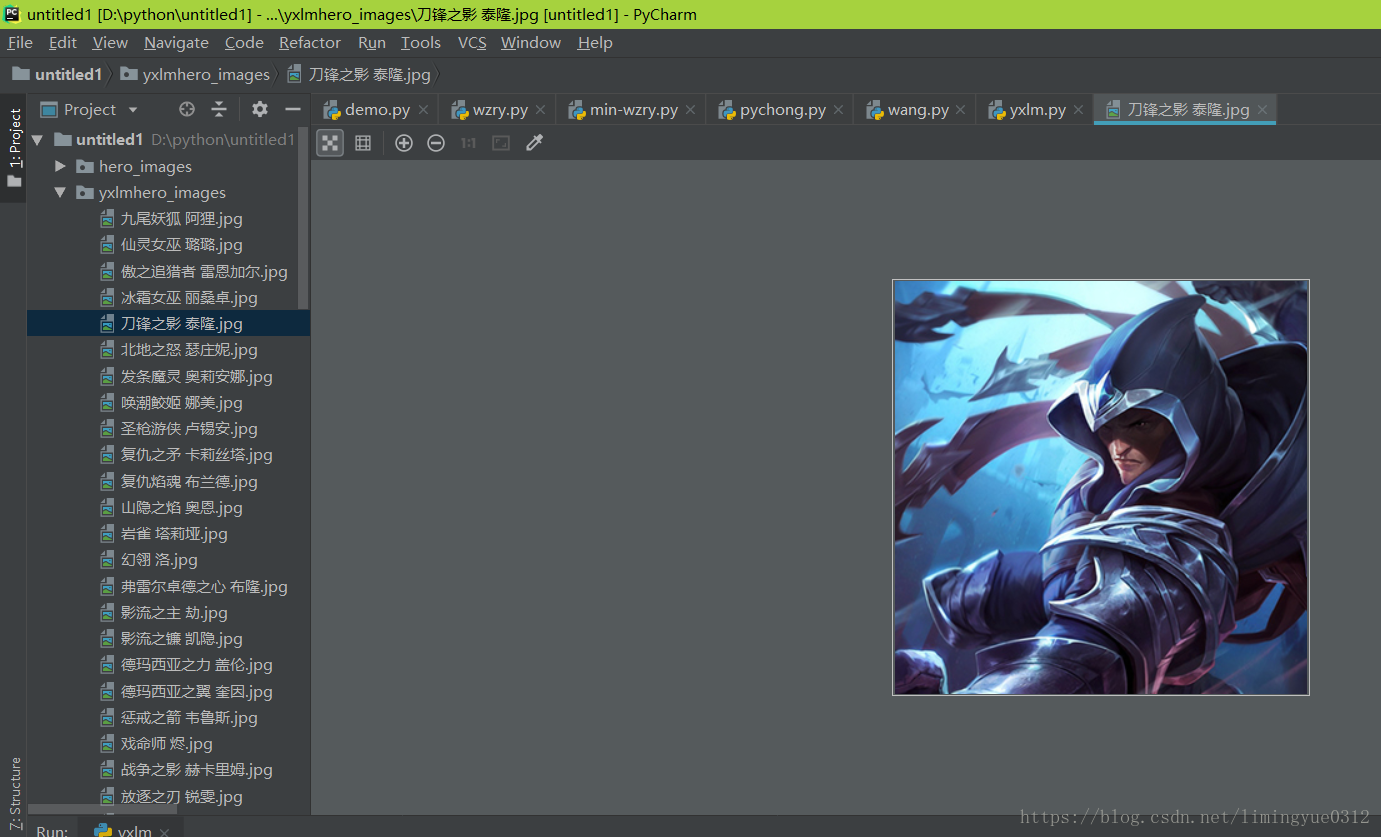Close the wzry.py tab
1381x837 pixels.
pyautogui.click(x=541, y=110)
